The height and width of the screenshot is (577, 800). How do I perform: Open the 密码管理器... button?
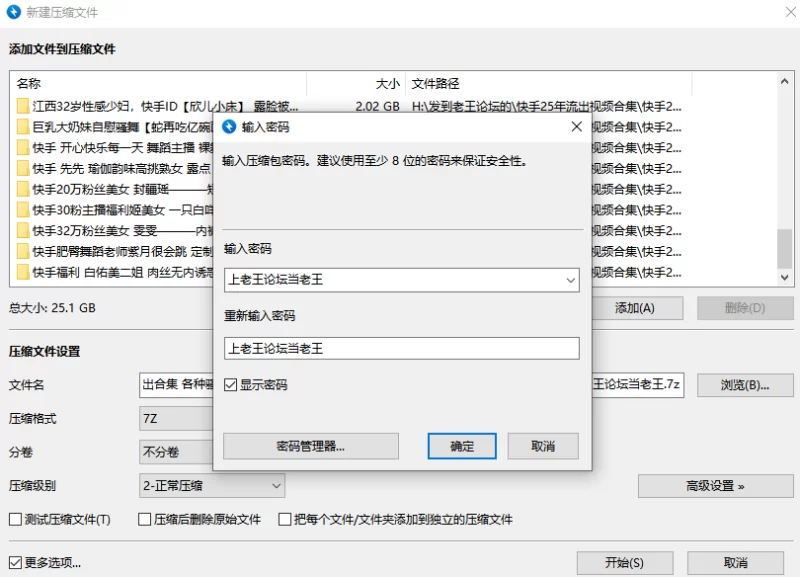pos(311,446)
